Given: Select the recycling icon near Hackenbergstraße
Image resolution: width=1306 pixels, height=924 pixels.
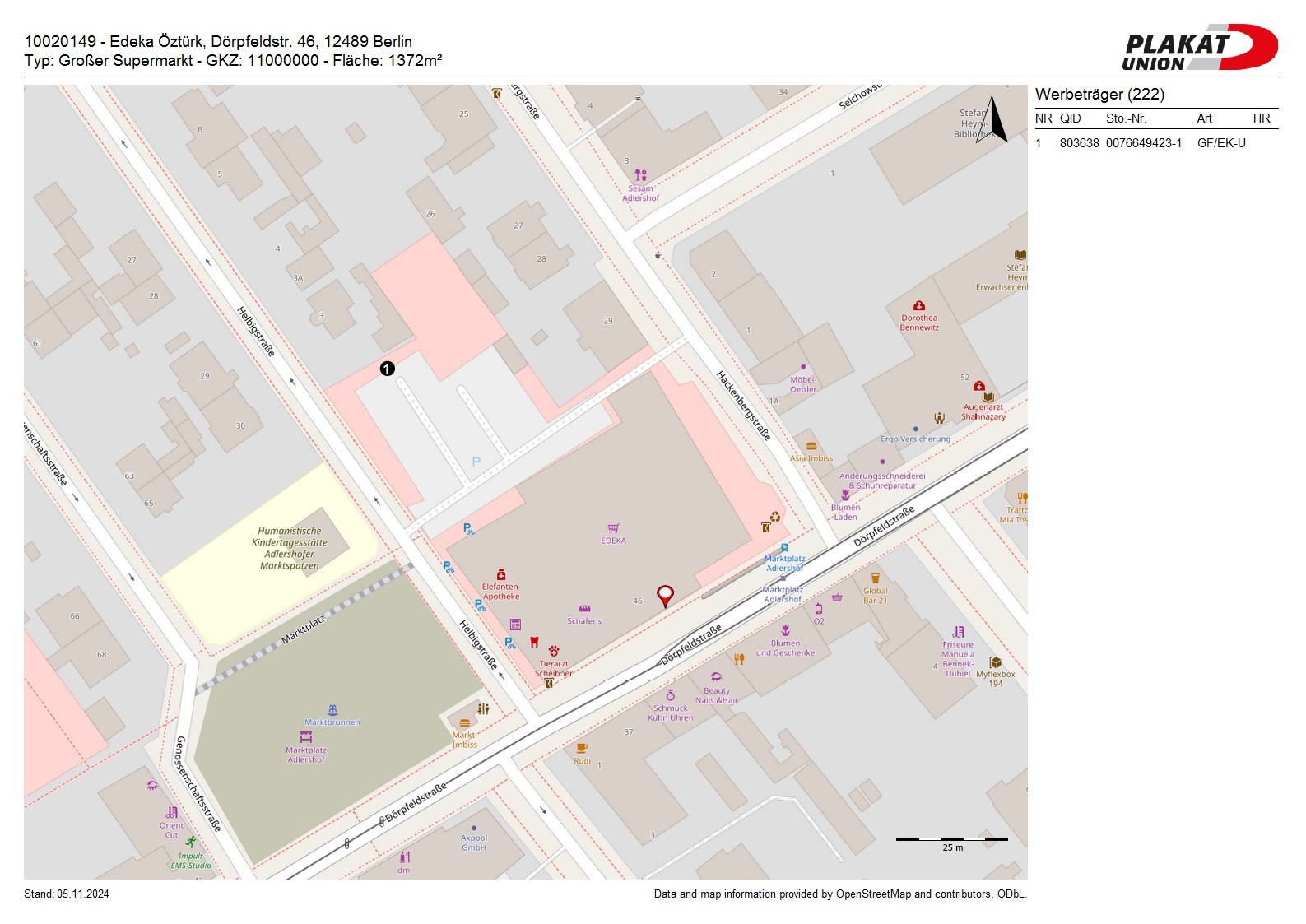Looking at the screenshot, I should 775,517.
